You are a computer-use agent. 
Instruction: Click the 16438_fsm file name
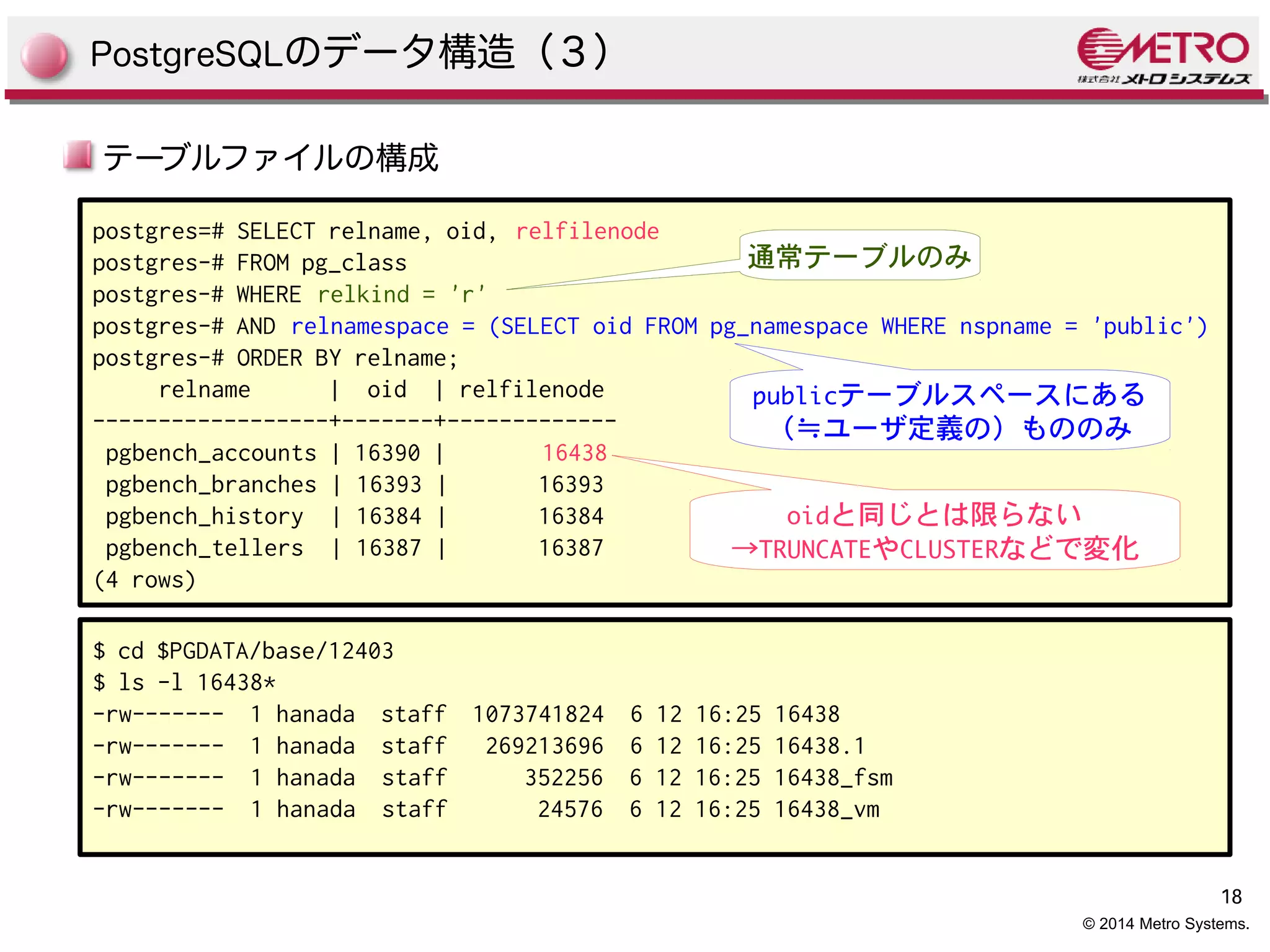[833, 778]
